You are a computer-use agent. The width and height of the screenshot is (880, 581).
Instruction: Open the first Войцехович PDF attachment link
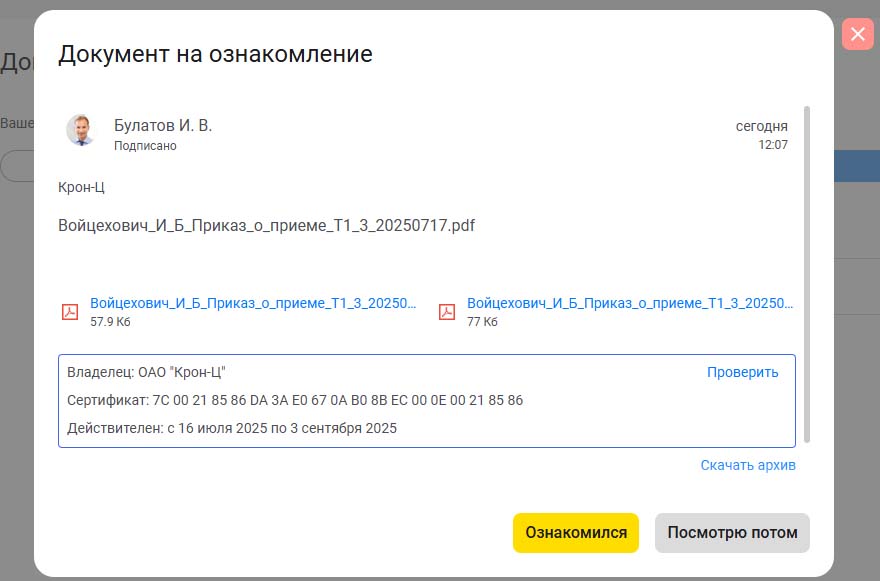click(x=252, y=303)
